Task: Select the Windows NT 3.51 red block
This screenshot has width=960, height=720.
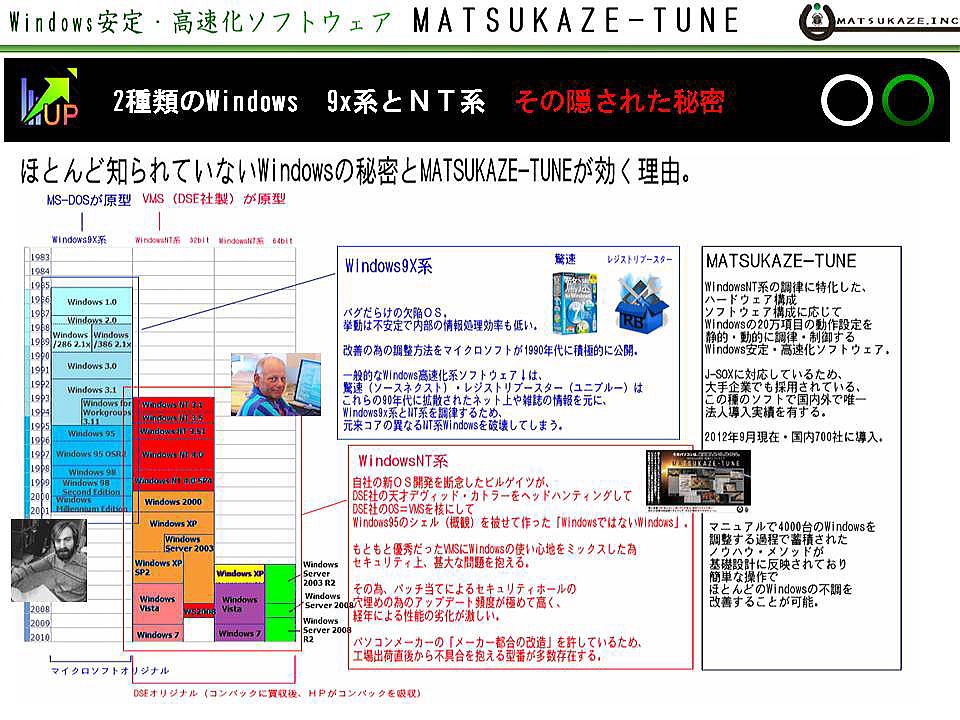Action: [x=173, y=432]
